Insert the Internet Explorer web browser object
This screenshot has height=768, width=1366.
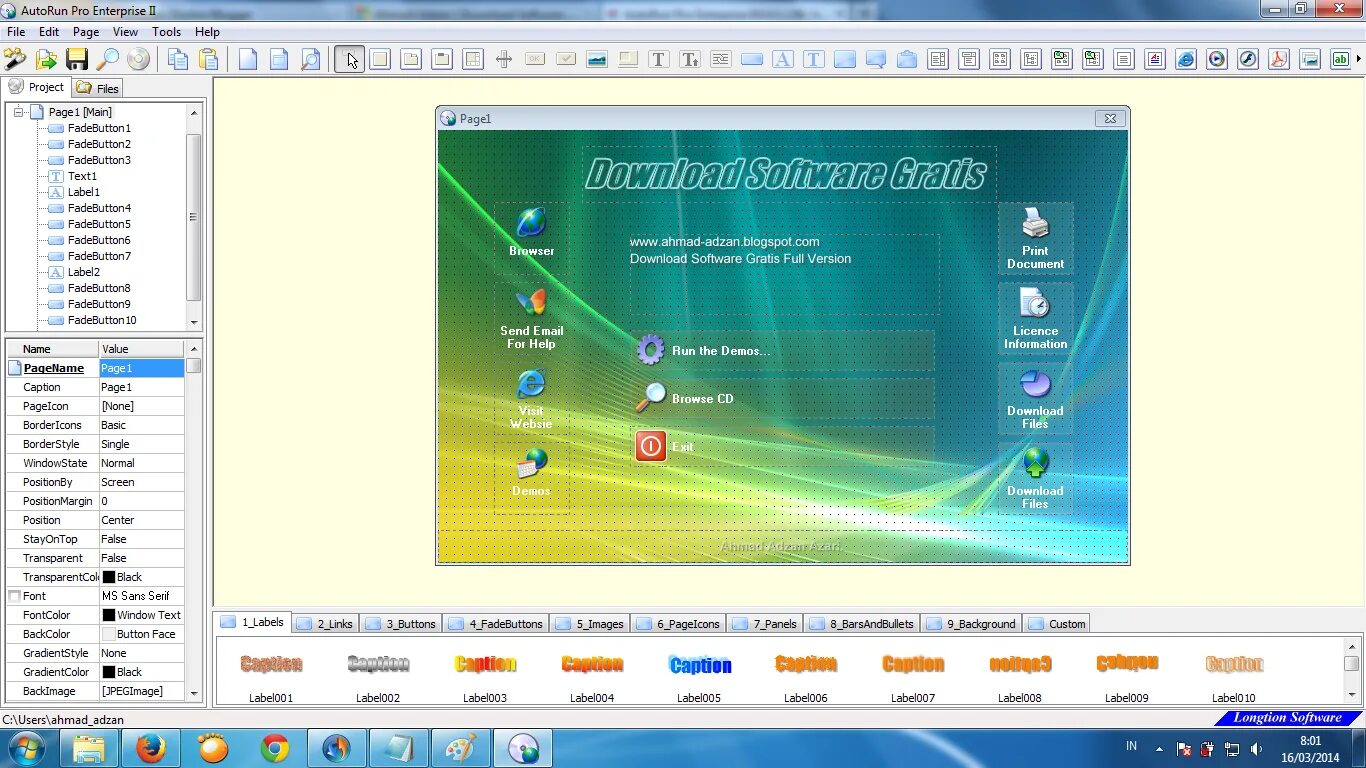click(1186, 59)
